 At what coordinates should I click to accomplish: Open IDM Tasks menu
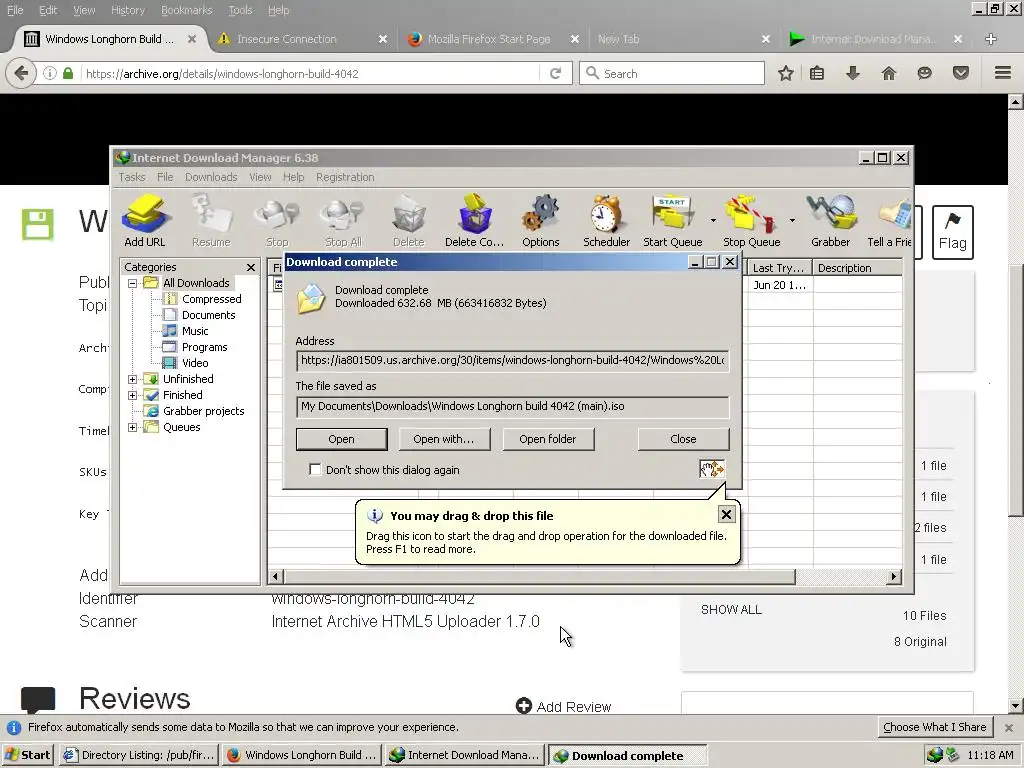[132, 177]
